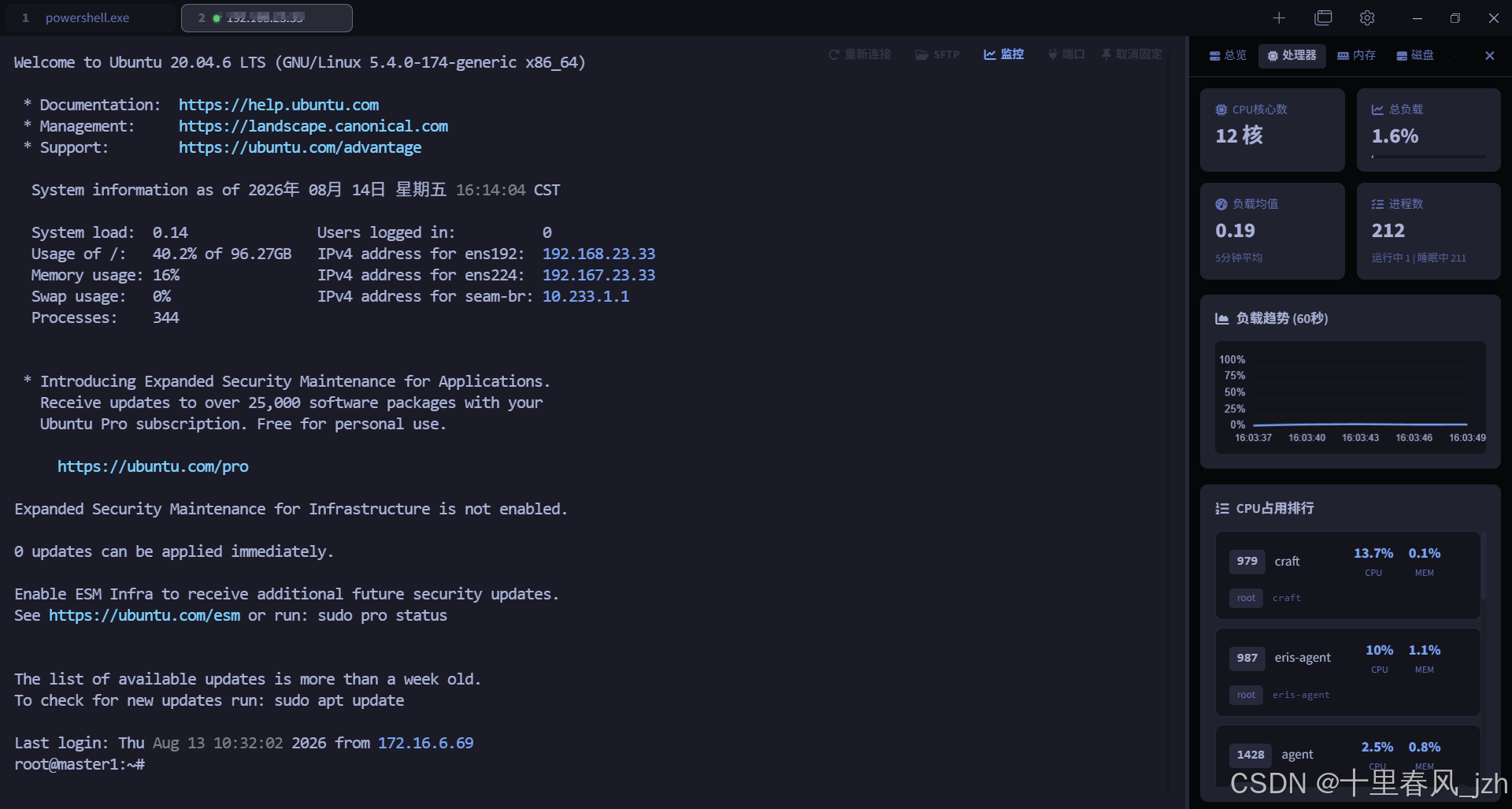1512x809 pixels.
Task: Minimize the terminal window
Action: pyautogui.click(x=1417, y=17)
